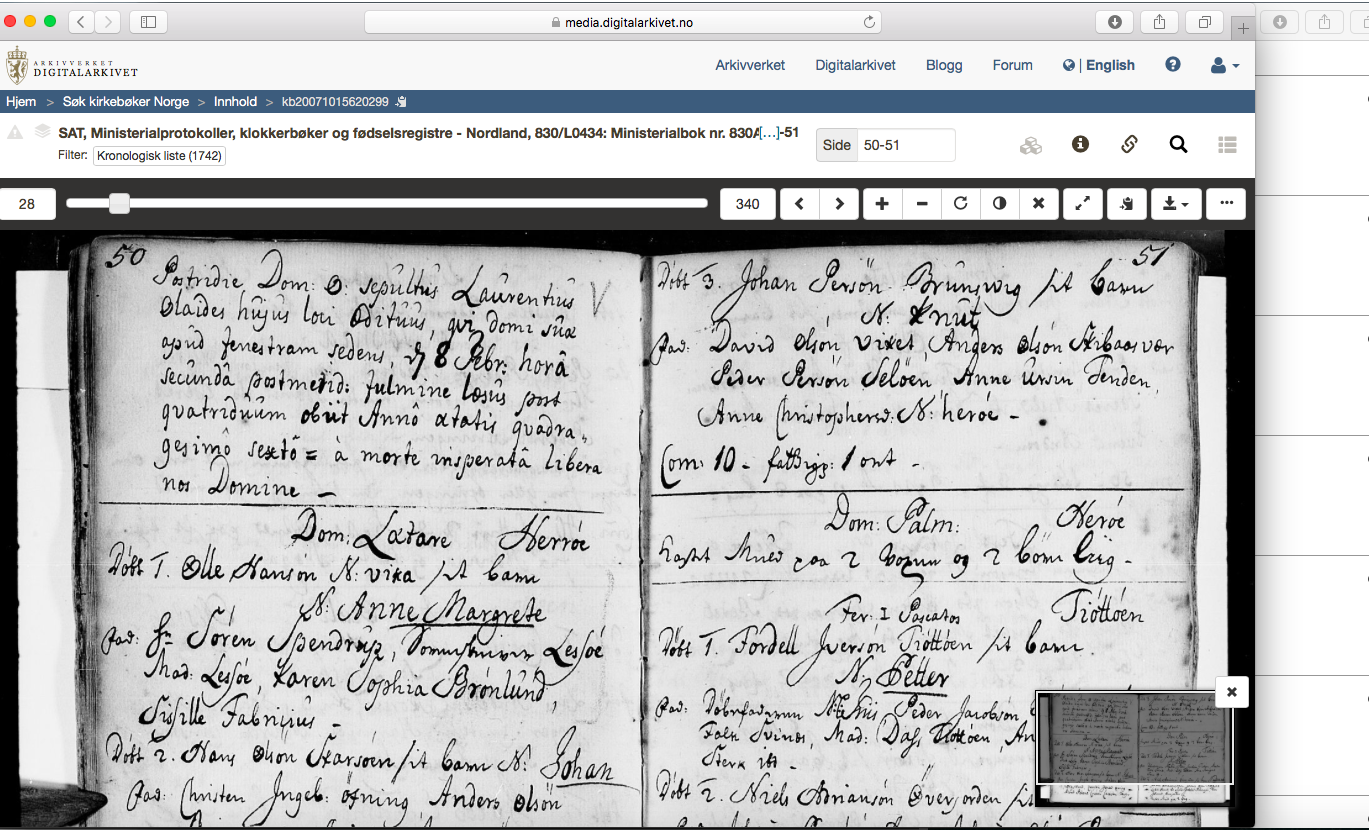
Task: Expand the user account menu
Action: pos(1225,65)
